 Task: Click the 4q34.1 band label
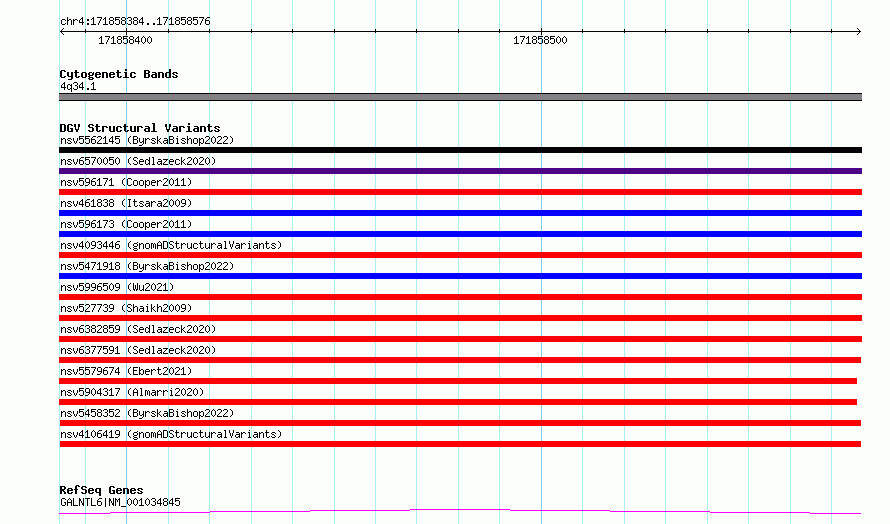78,86
